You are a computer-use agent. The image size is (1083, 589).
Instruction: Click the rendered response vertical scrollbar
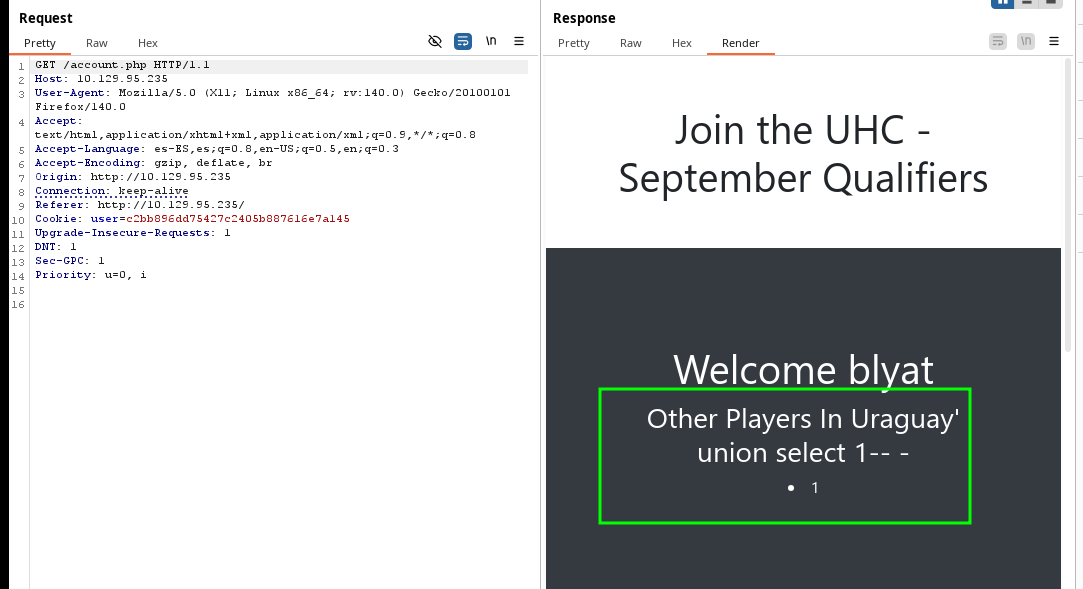click(x=1067, y=200)
